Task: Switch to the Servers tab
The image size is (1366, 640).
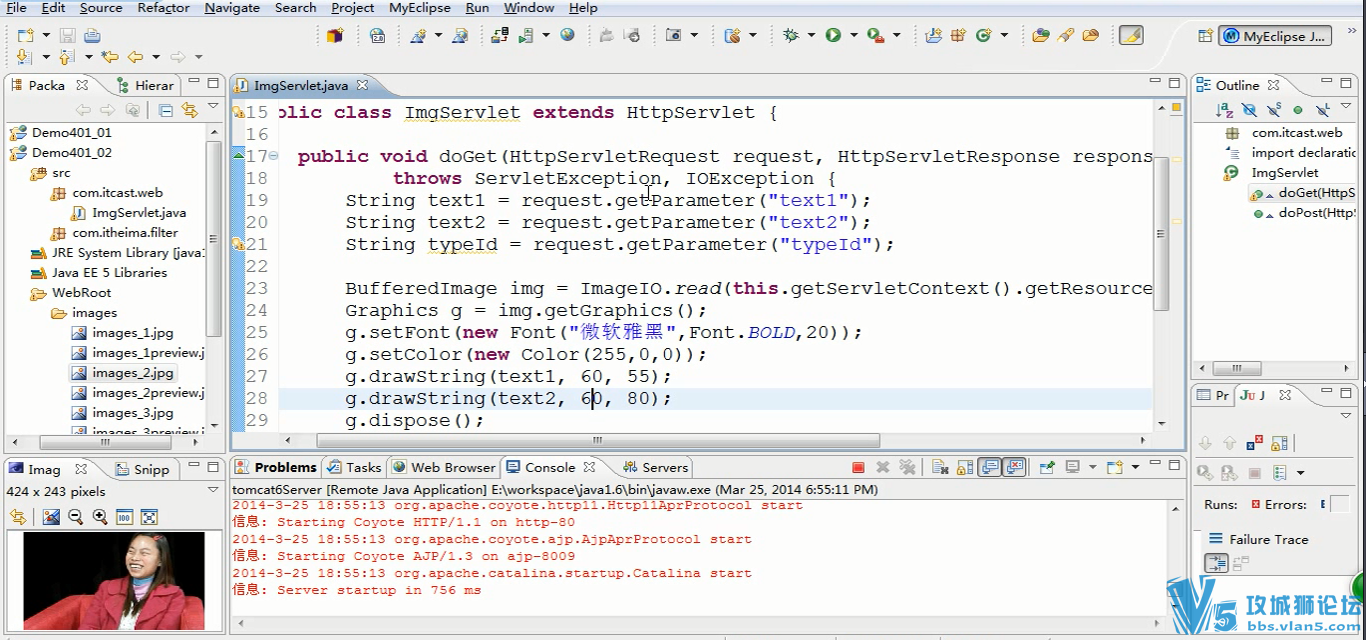Action: [655, 467]
